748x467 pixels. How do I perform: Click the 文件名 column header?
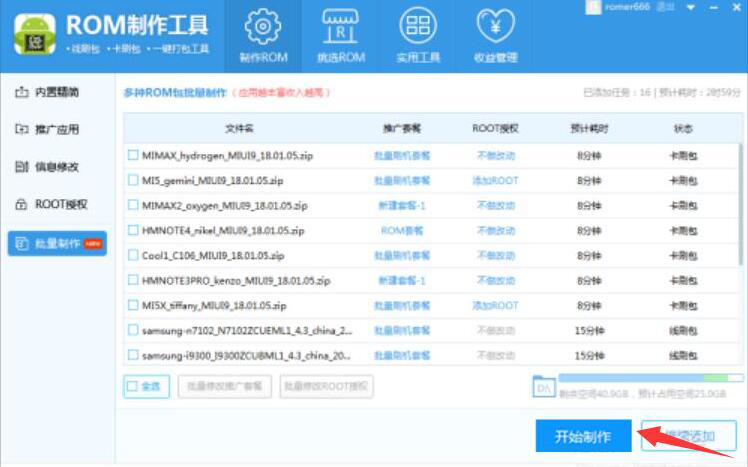[239, 129]
